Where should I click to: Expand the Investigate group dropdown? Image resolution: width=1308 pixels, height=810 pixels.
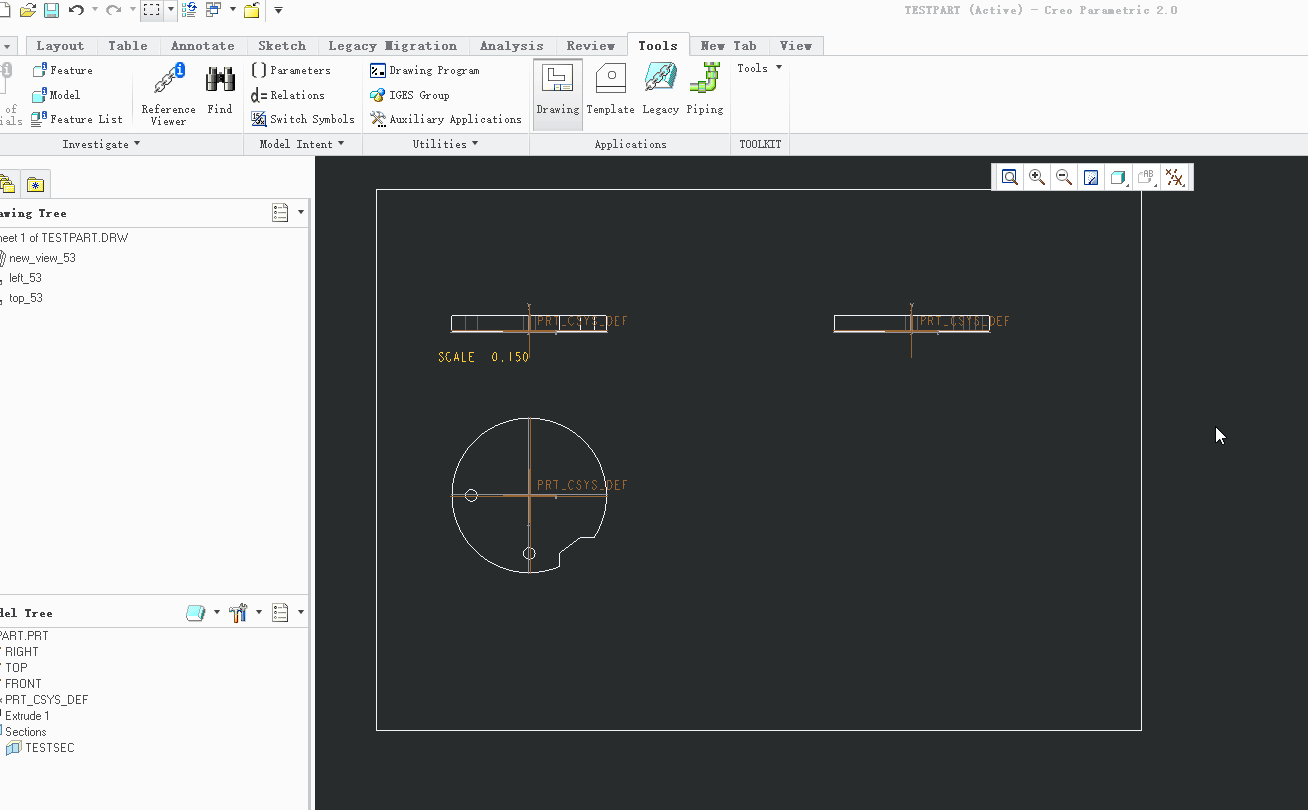click(x=101, y=144)
